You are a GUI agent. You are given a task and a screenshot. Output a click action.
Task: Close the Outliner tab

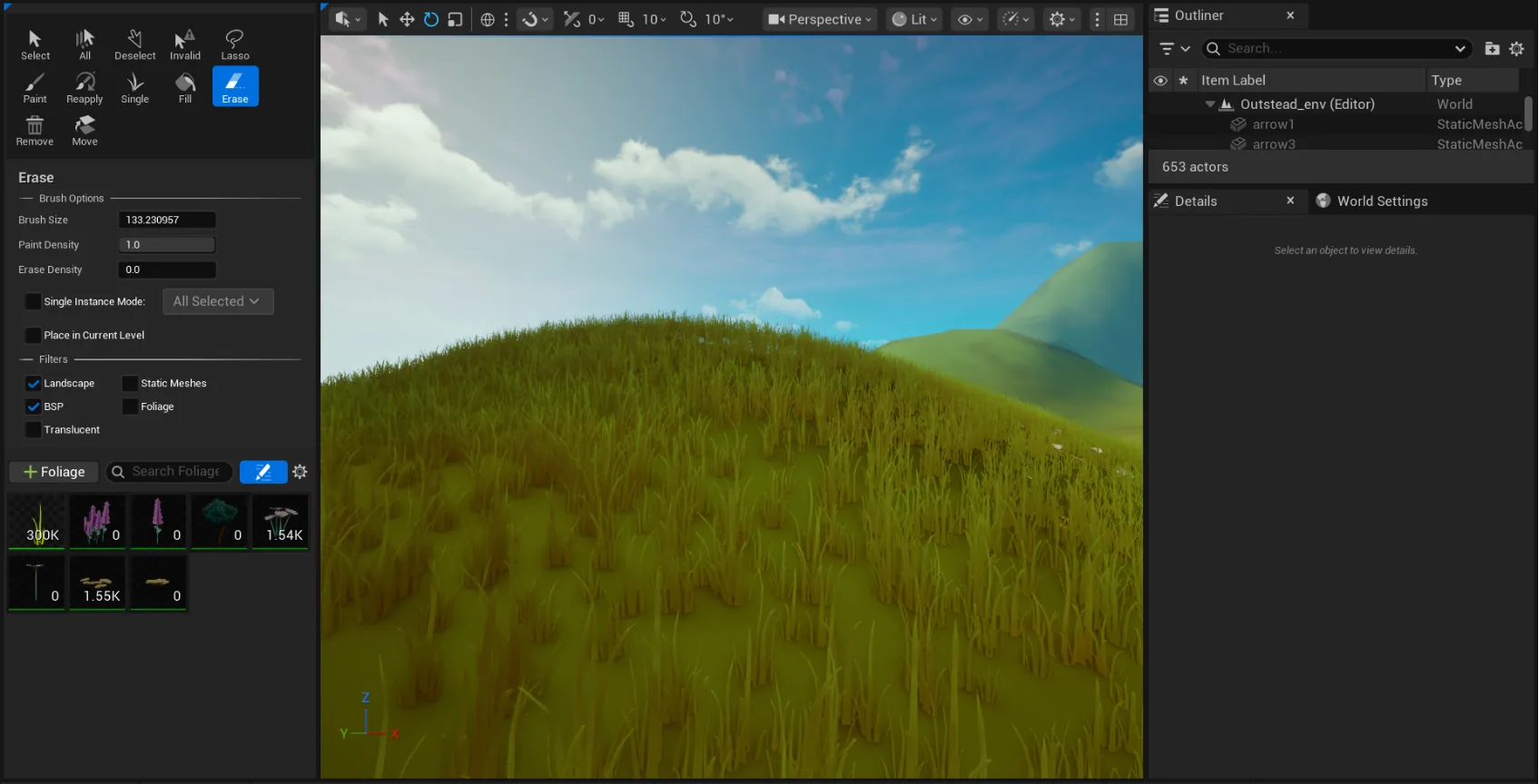pos(1290,15)
